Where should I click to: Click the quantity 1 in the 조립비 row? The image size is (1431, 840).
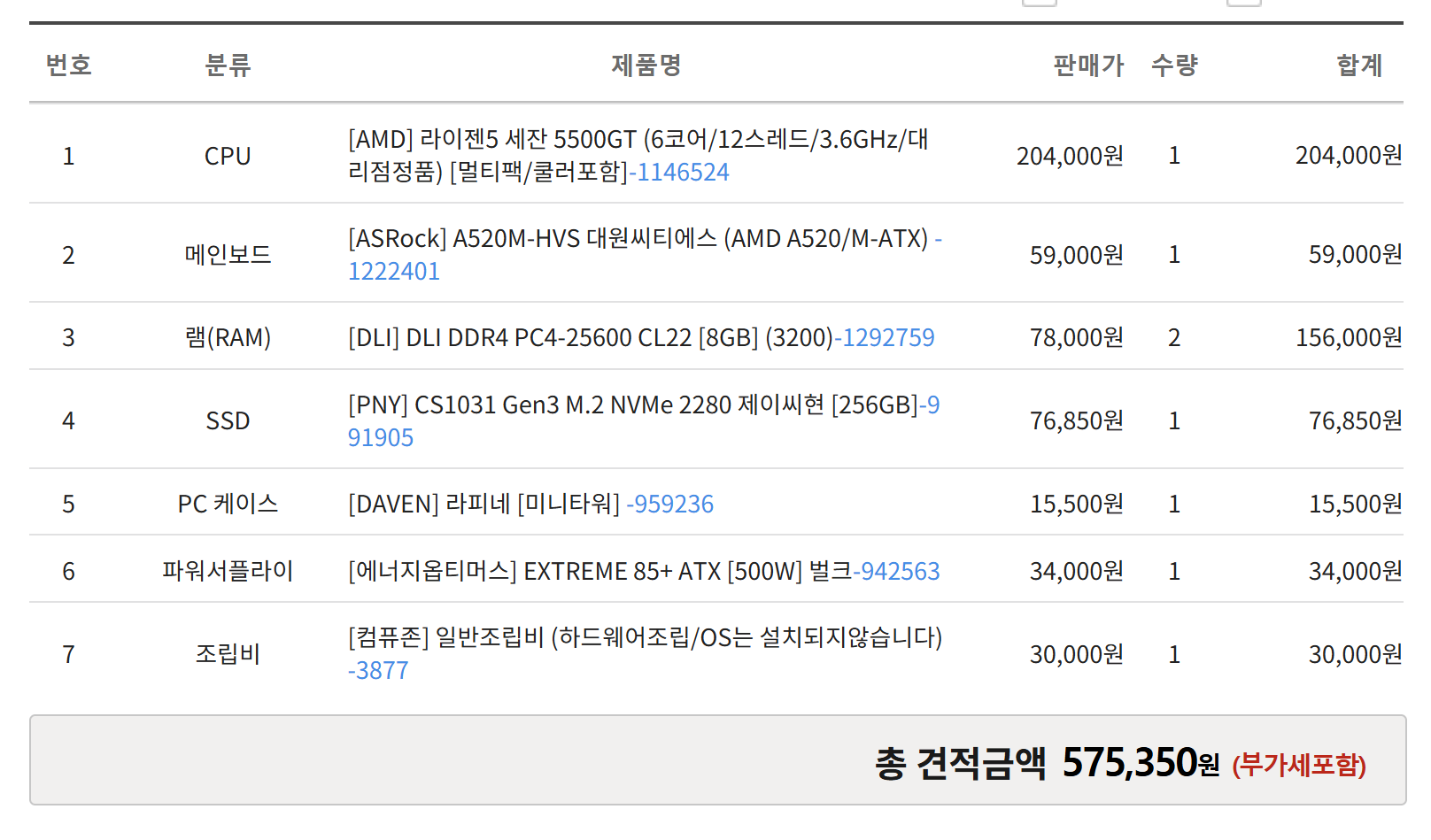1174,654
